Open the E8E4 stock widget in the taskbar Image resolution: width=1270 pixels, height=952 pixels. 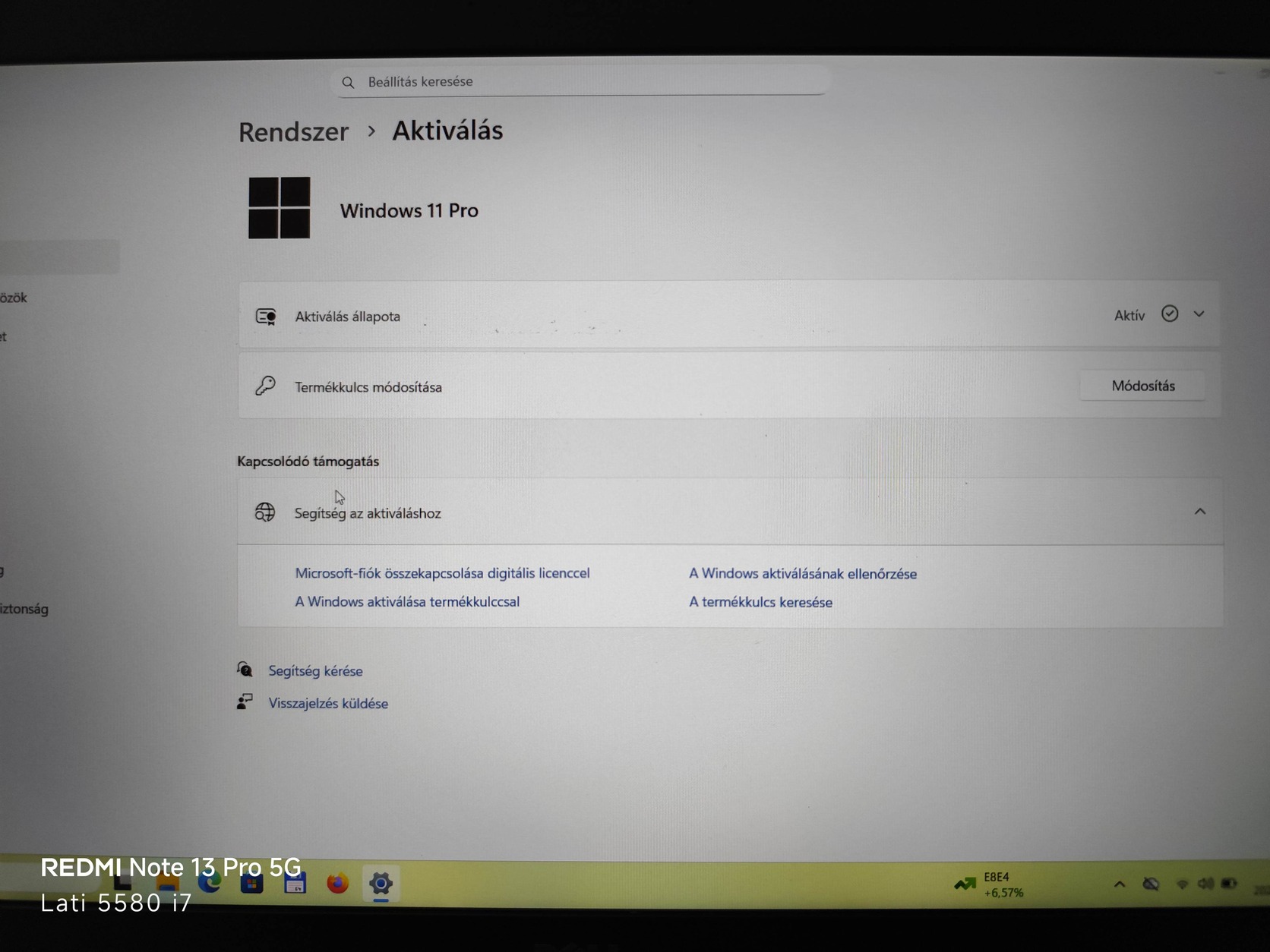(x=989, y=884)
